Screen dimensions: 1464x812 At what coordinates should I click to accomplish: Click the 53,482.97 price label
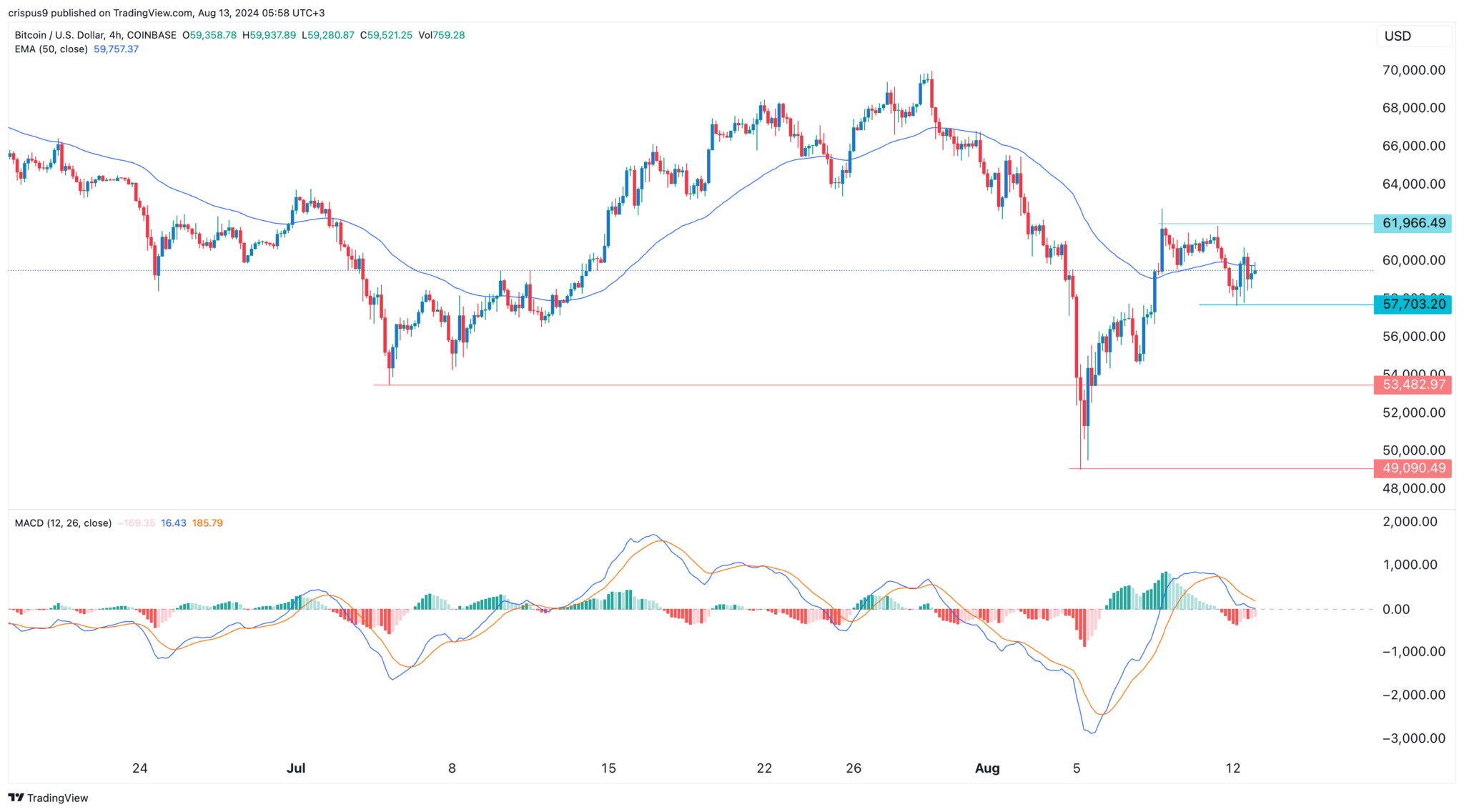[1413, 385]
